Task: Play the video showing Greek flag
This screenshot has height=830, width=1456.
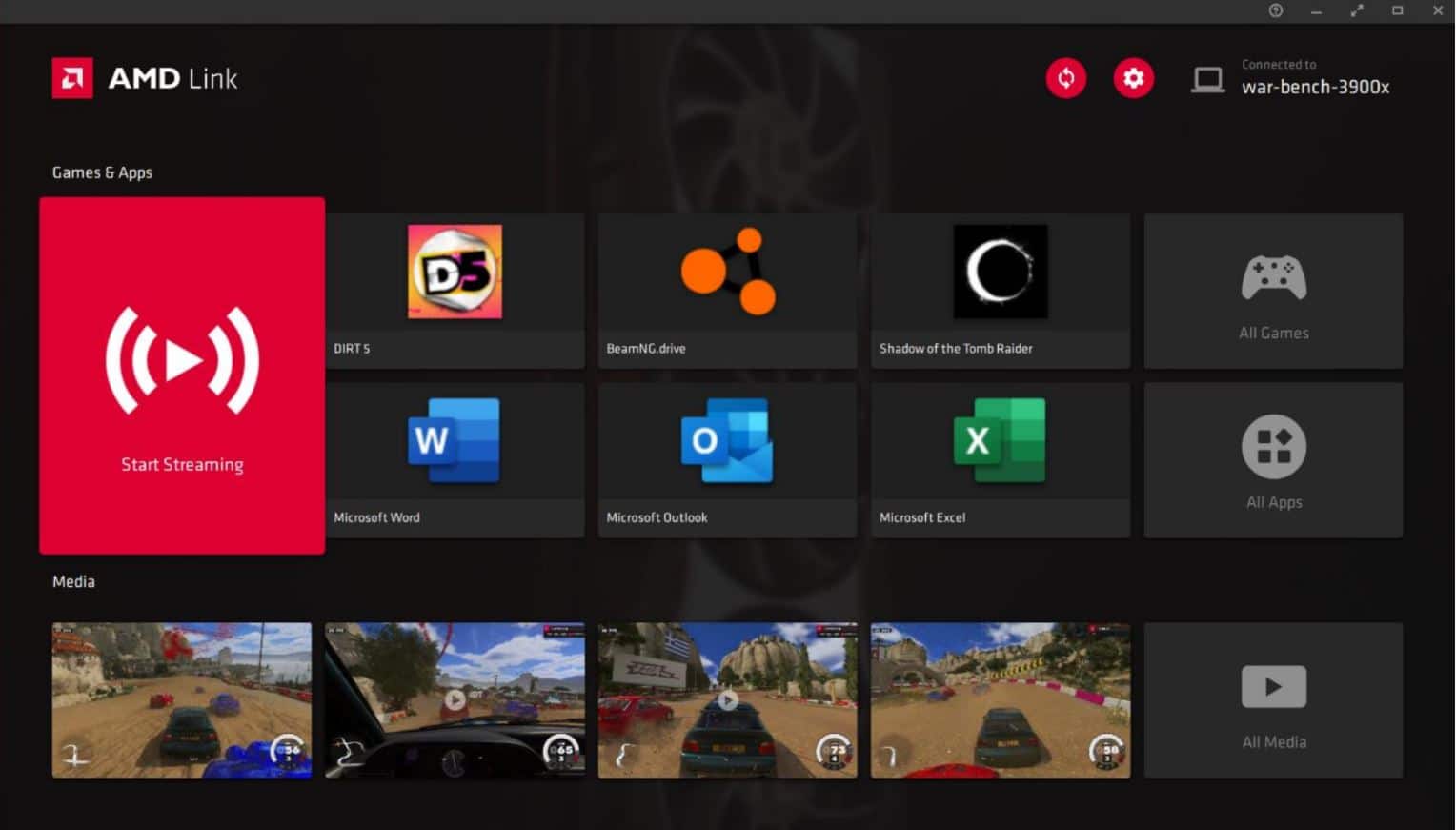Action: click(727, 700)
